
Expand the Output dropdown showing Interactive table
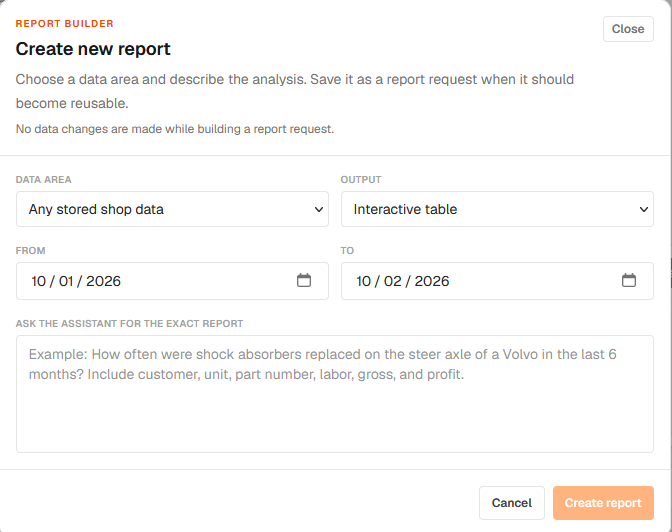[497, 209]
